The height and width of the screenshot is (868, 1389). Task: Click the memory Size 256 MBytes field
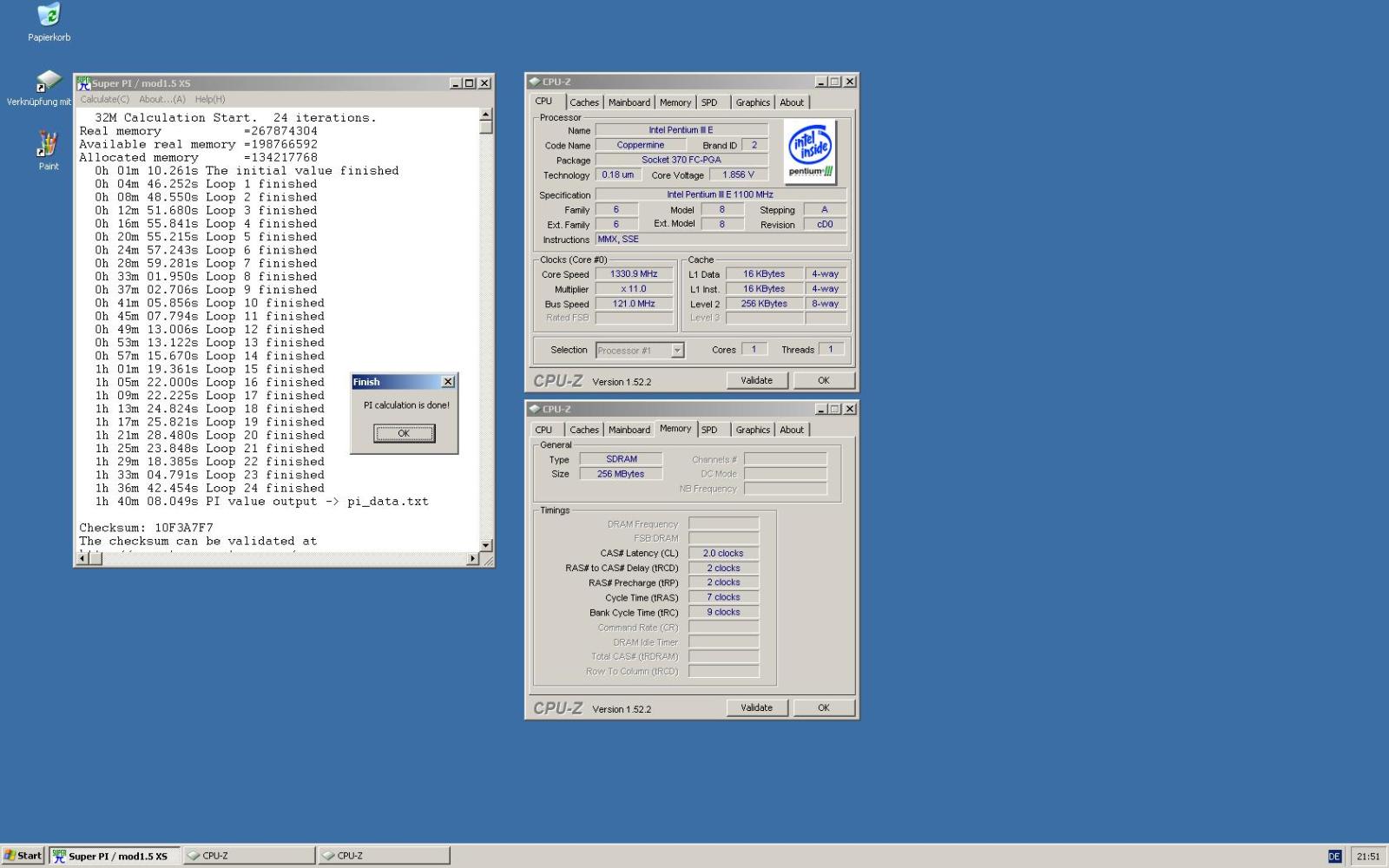[622, 474]
